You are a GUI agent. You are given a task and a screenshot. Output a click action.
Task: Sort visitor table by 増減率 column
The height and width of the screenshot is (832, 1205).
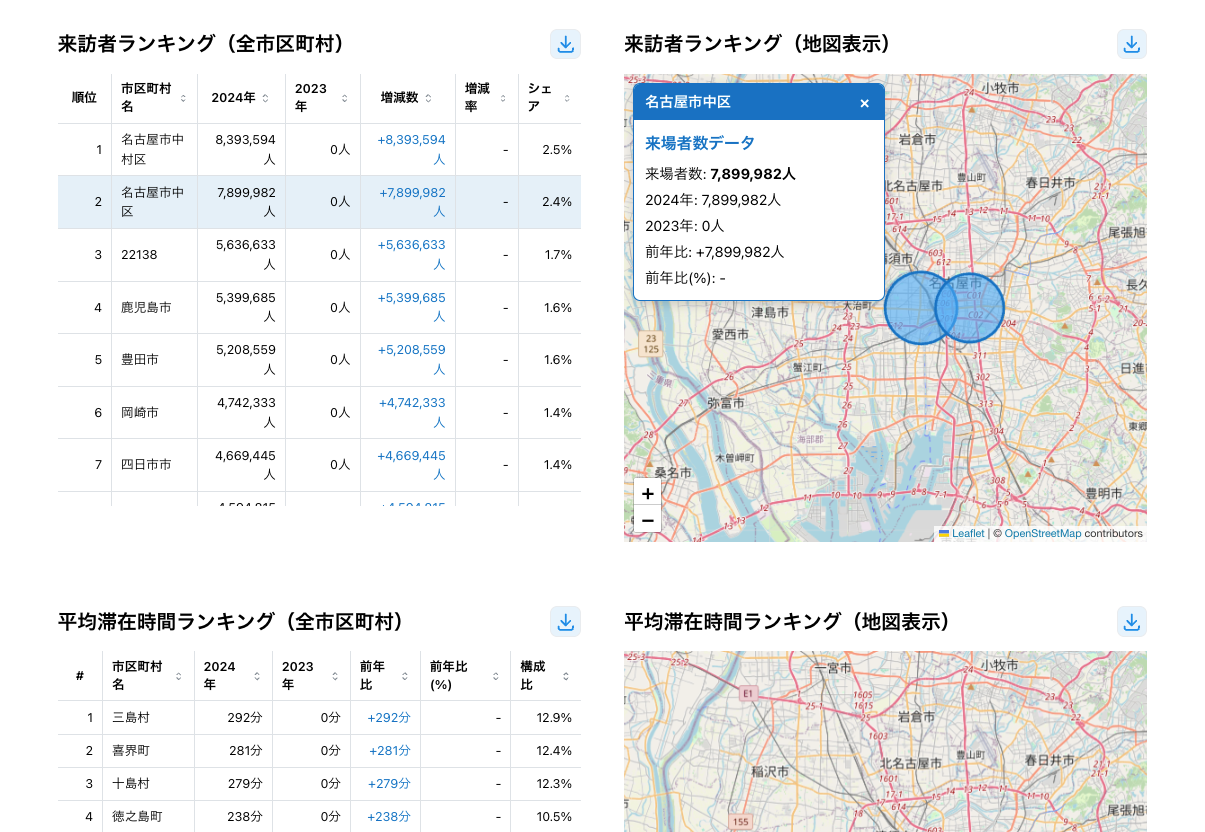(502, 98)
